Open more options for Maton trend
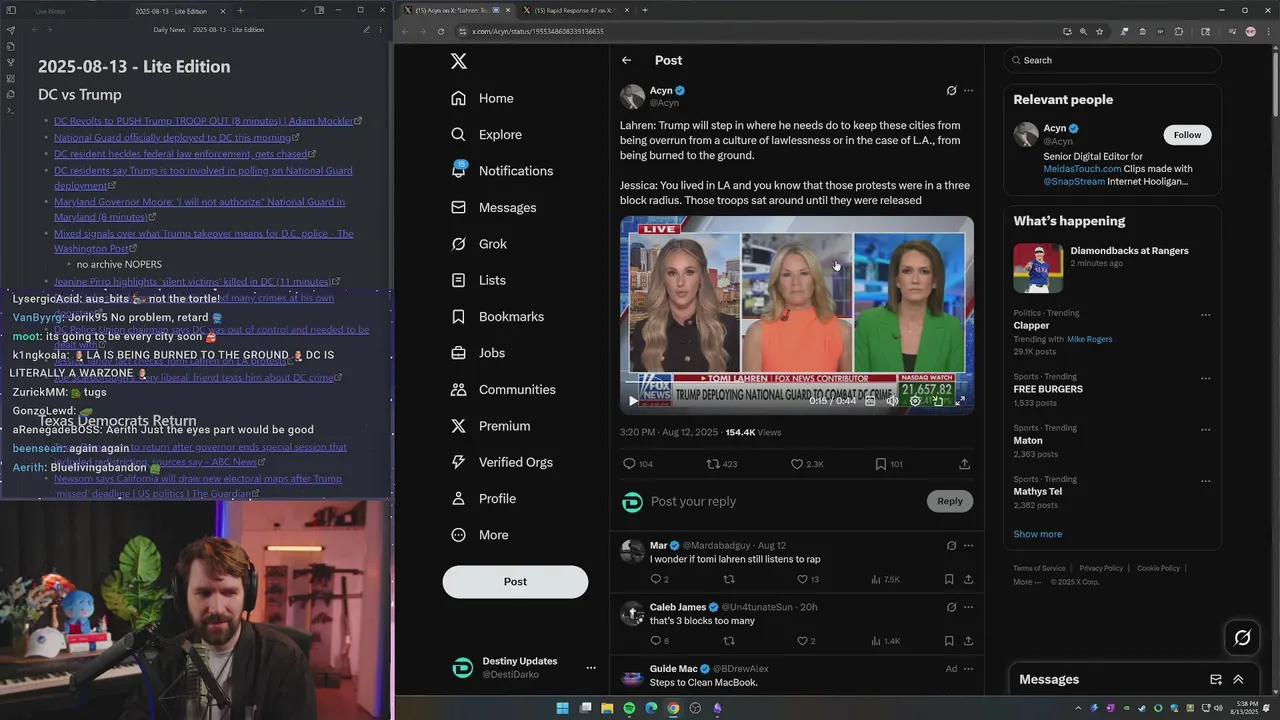This screenshot has width=1280, height=720. point(1205,430)
